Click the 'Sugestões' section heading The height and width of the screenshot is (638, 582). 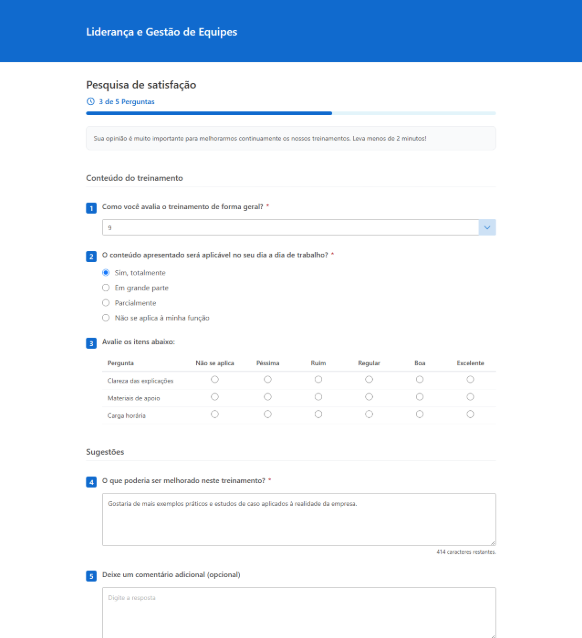tap(105, 452)
